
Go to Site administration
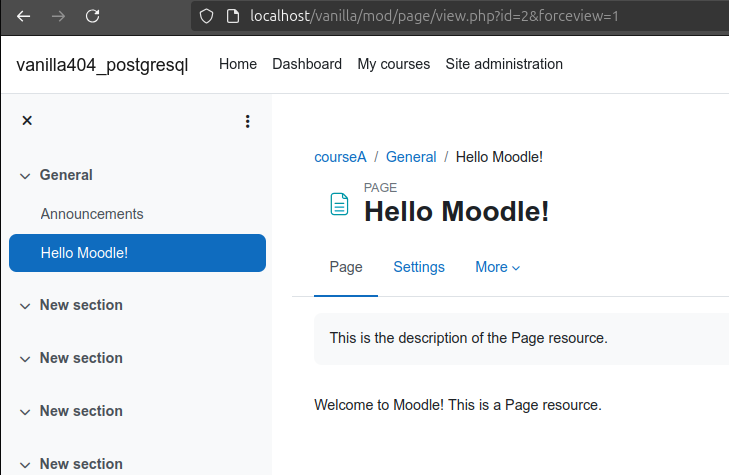[x=504, y=64]
